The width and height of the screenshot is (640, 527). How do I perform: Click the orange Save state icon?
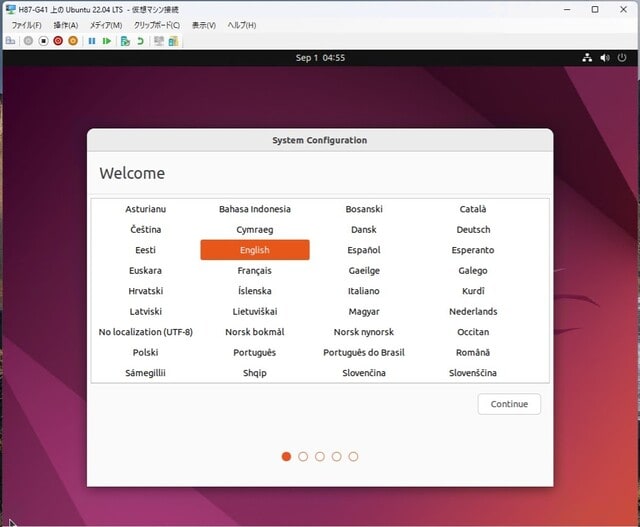pyautogui.click(x=73, y=41)
